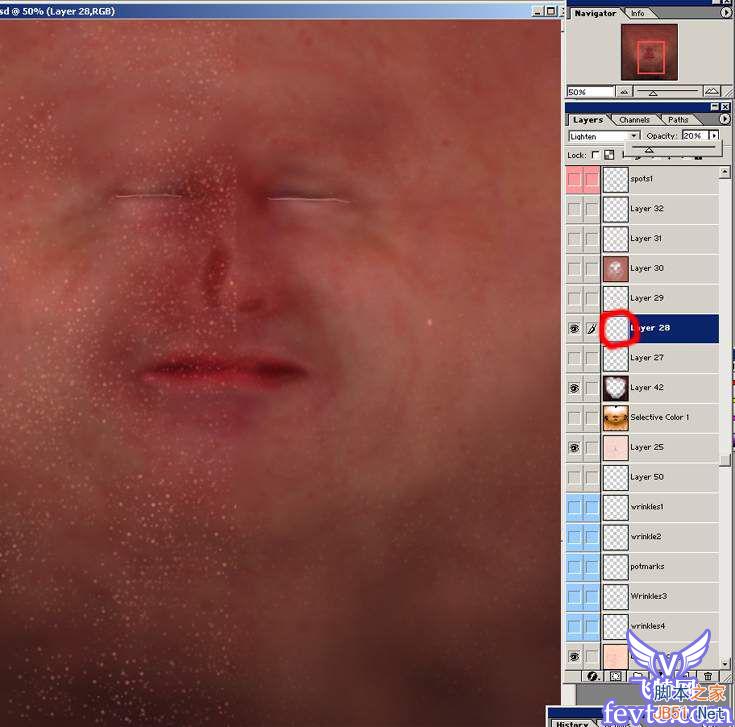Maximize the document window
This screenshot has width=735, height=727.
(x=551, y=11)
